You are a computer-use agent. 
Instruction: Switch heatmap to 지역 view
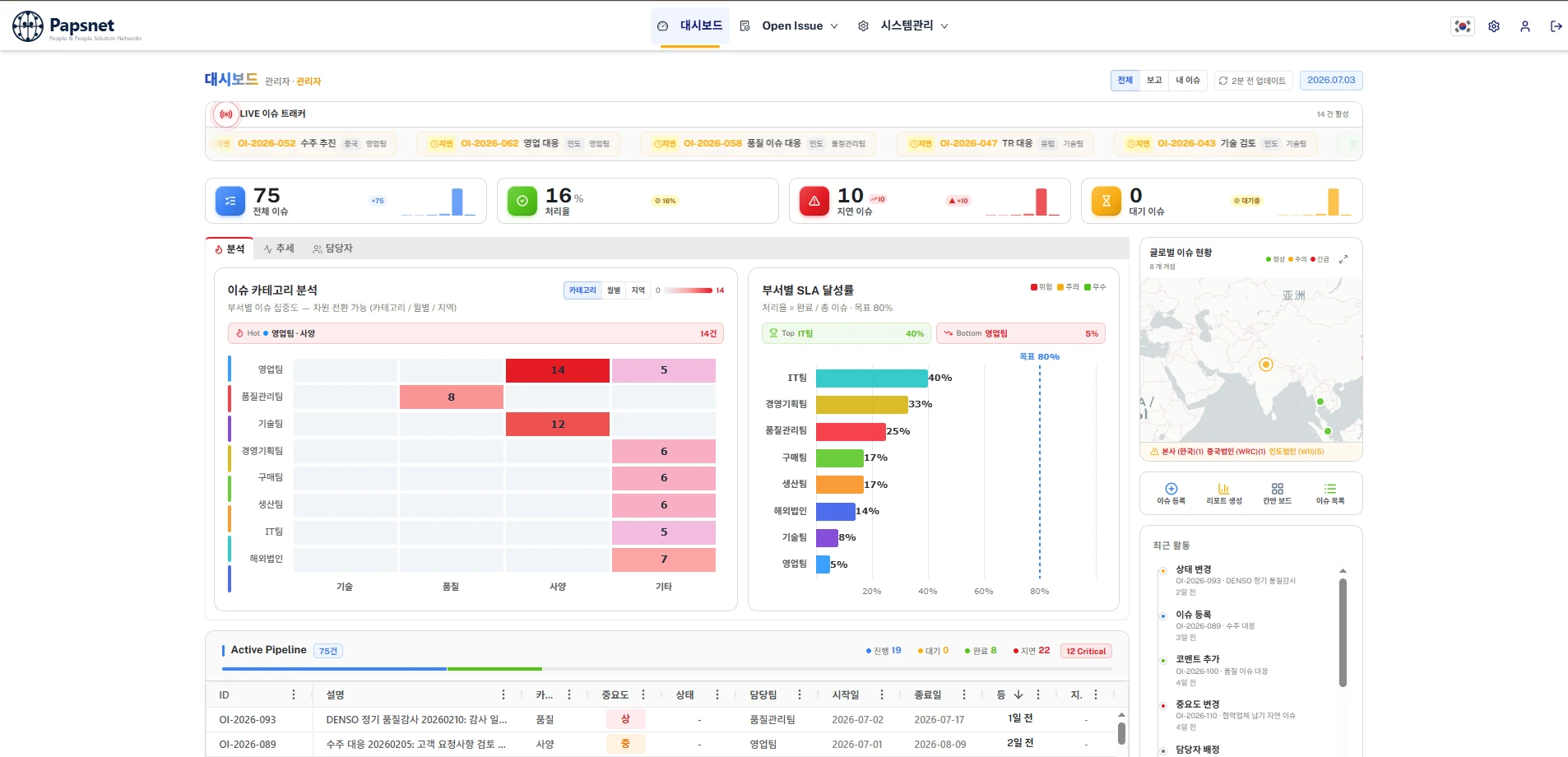tap(638, 290)
